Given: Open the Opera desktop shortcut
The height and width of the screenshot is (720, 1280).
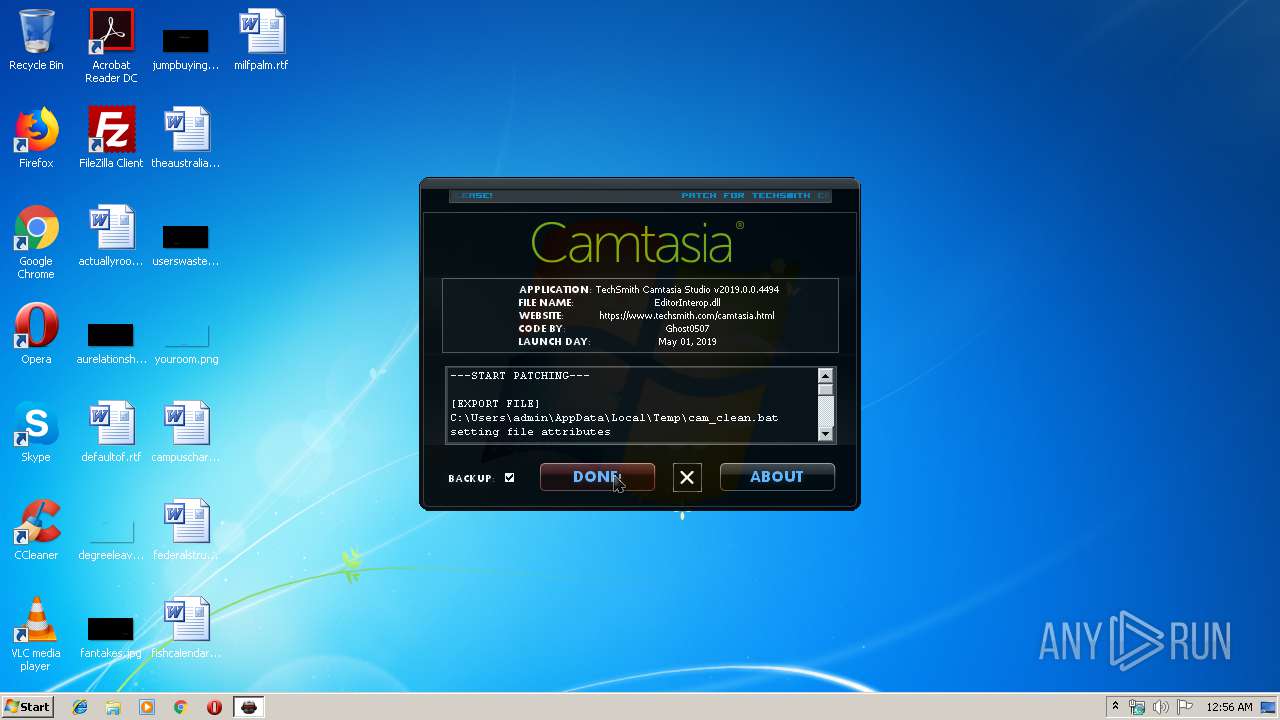Looking at the screenshot, I should click(x=36, y=334).
